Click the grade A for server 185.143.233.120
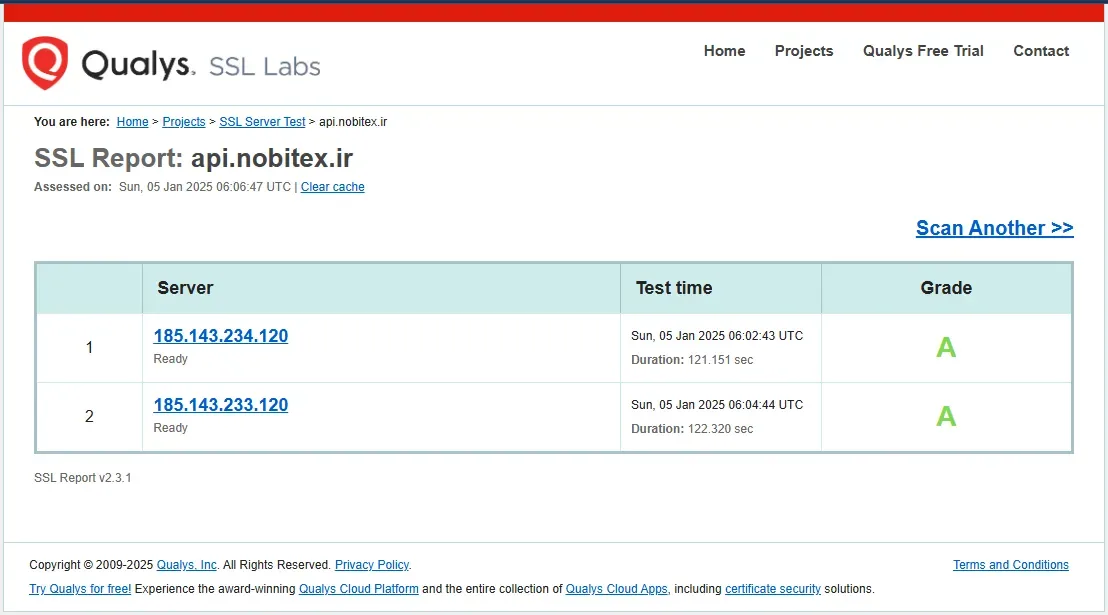The height and width of the screenshot is (615, 1108). pyautogui.click(x=946, y=416)
